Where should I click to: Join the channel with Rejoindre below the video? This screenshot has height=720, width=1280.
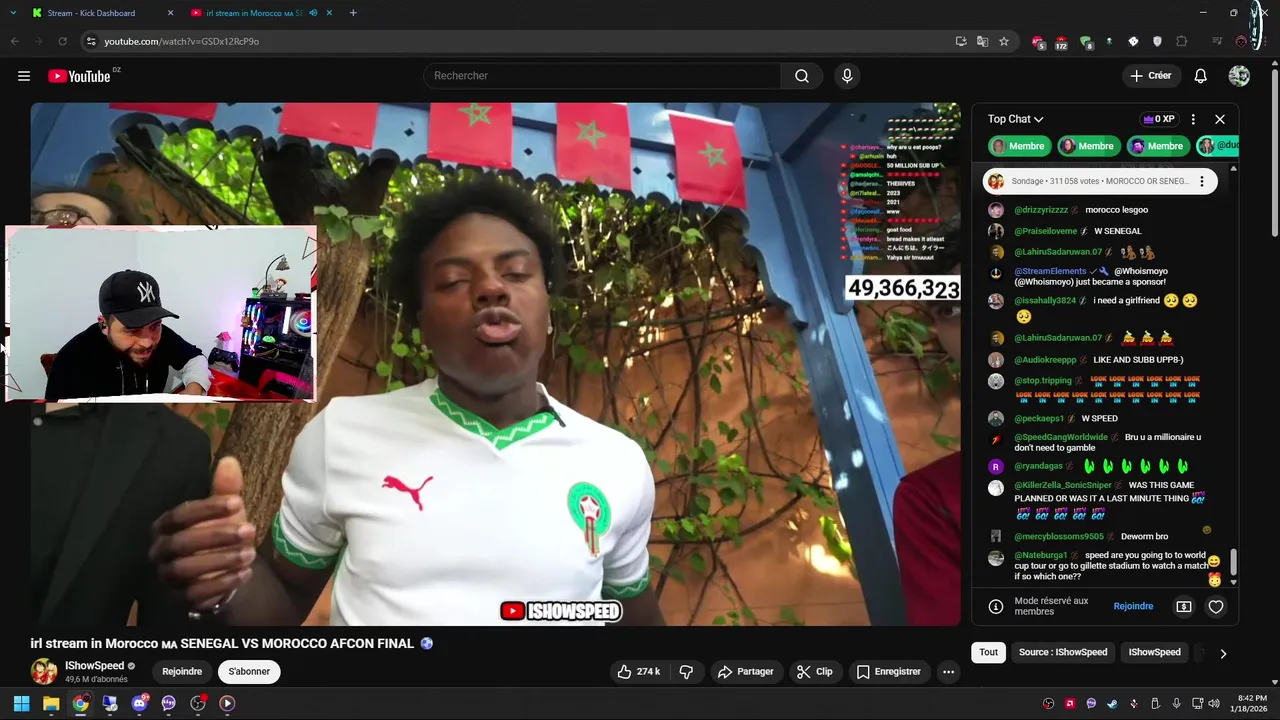coord(182,672)
